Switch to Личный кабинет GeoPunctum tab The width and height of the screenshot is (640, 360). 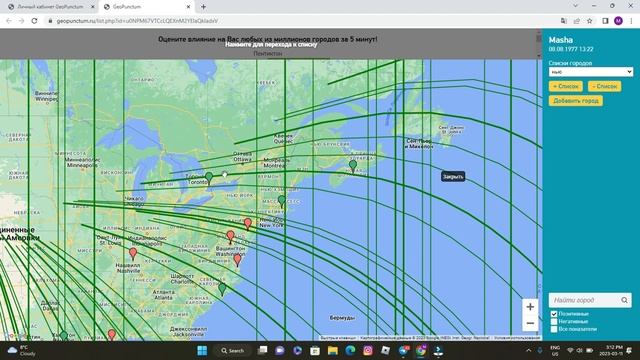pos(50,7)
